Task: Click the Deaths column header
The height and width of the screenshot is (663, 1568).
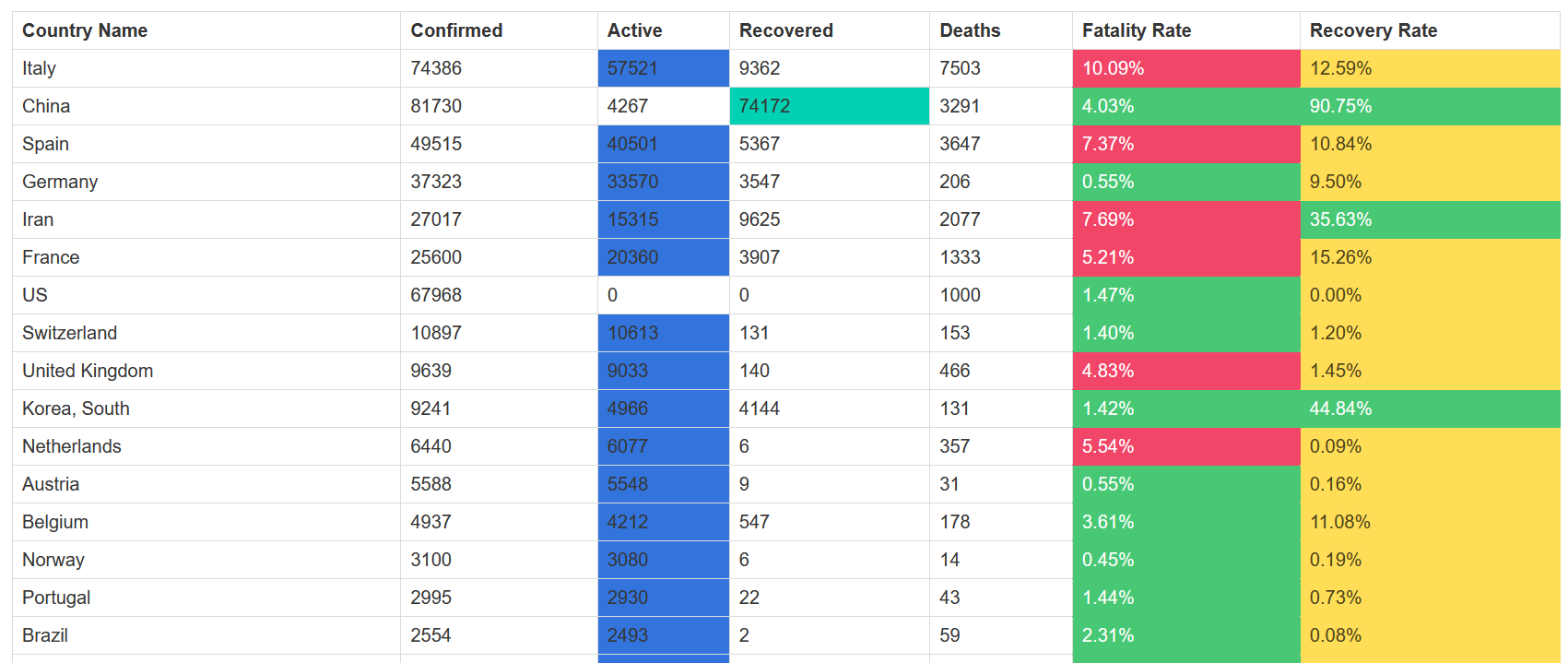Action: pos(970,30)
